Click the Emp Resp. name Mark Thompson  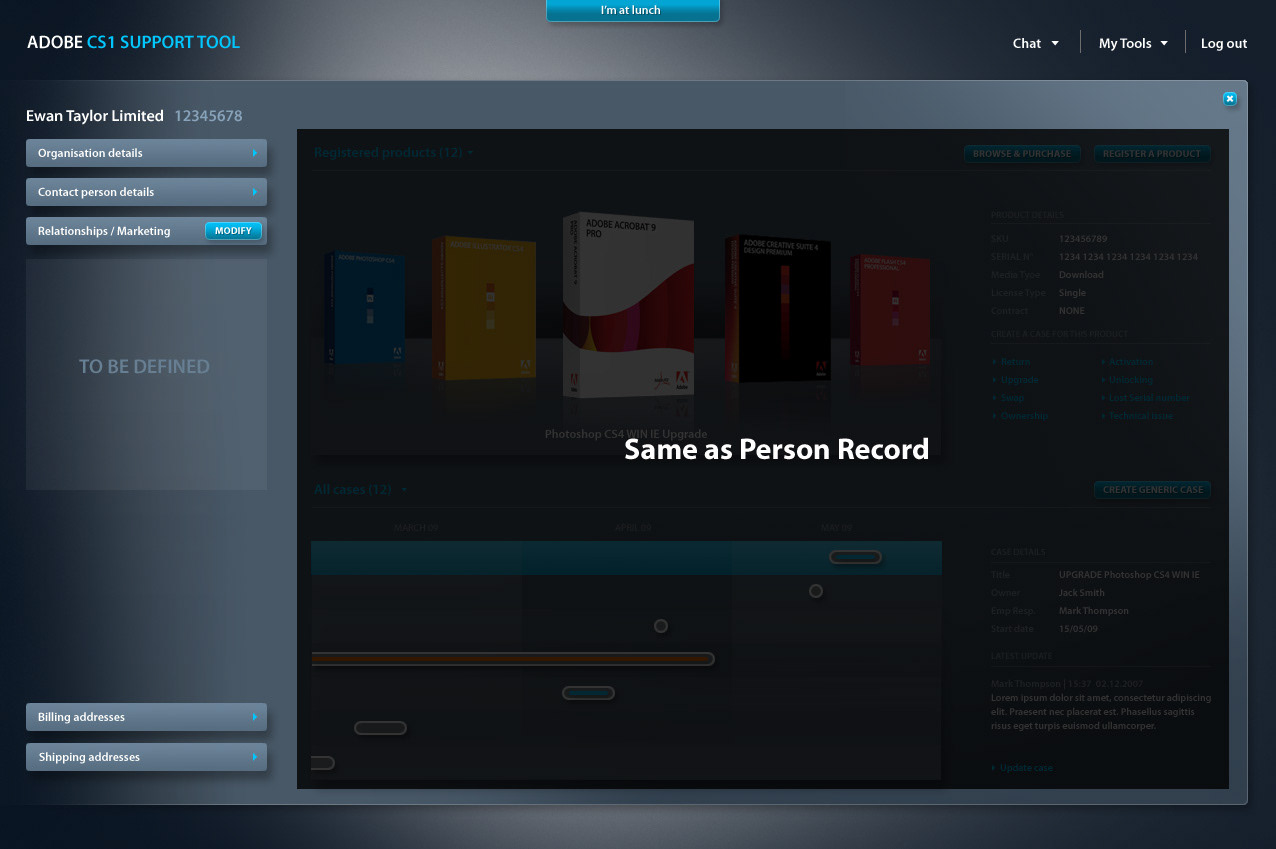tap(1094, 611)
